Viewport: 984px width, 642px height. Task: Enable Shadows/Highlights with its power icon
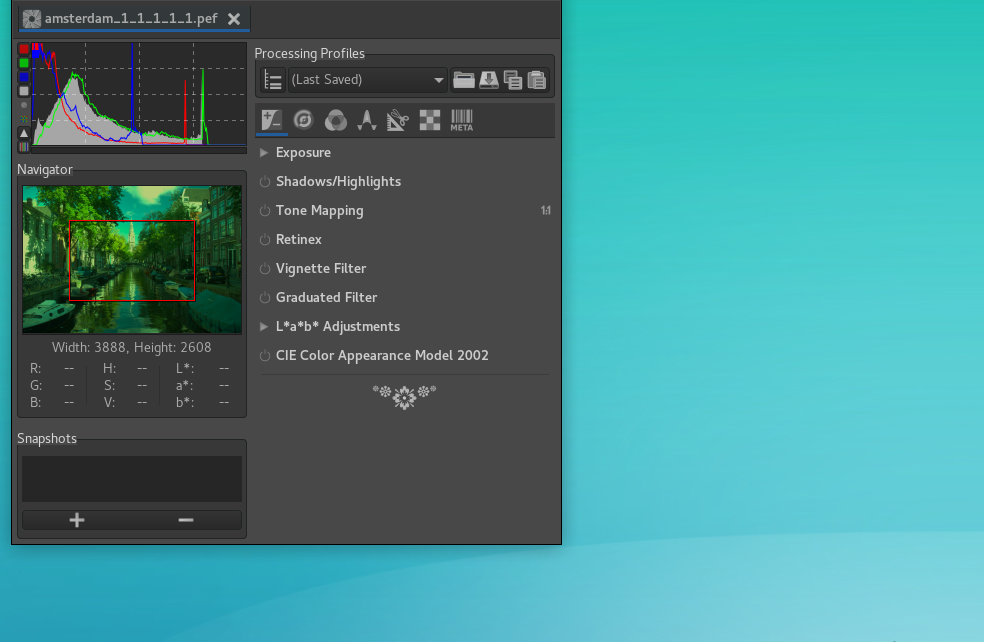pos(265,182)
